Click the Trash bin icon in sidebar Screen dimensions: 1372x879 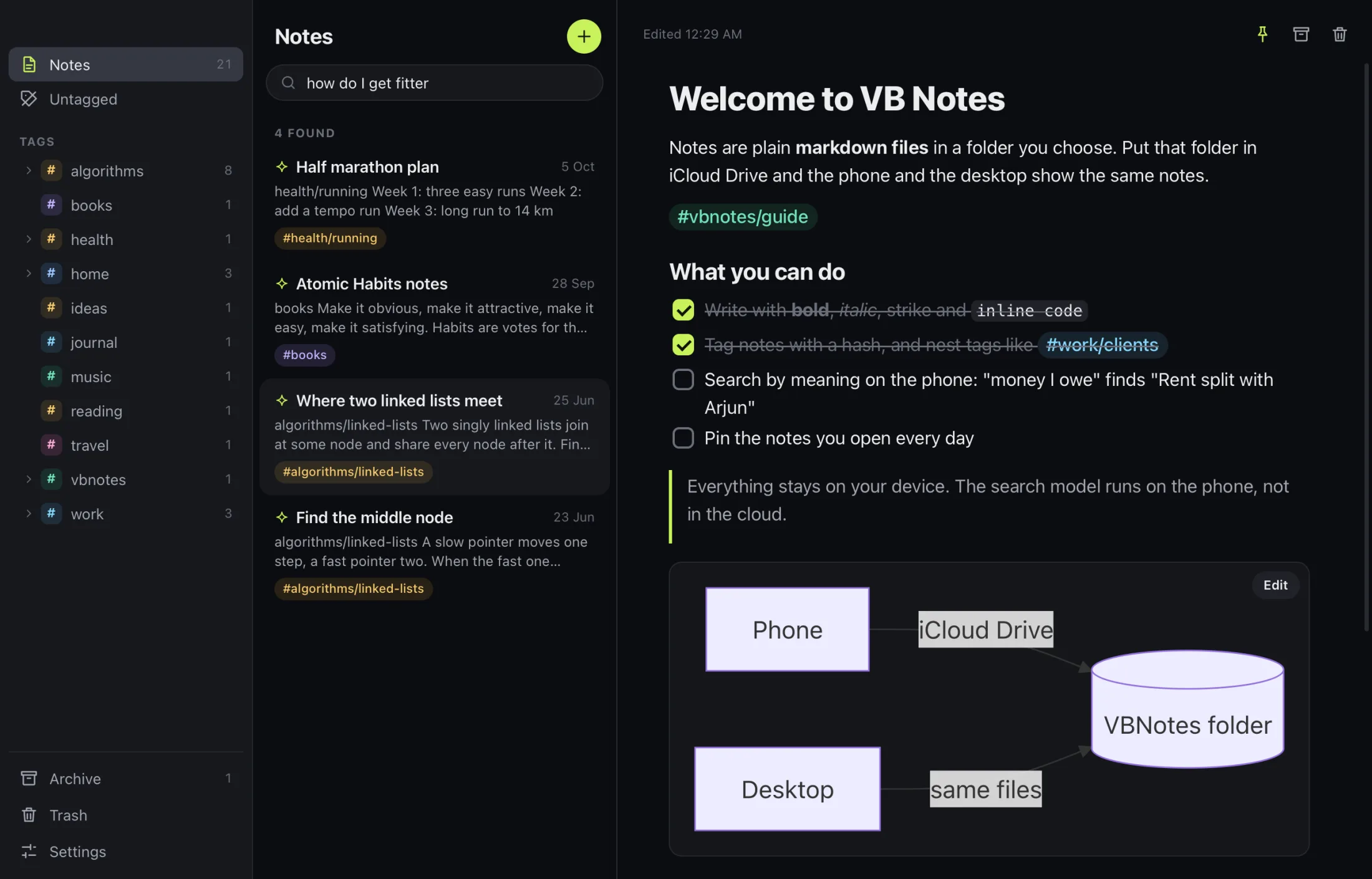coord(29,815)
